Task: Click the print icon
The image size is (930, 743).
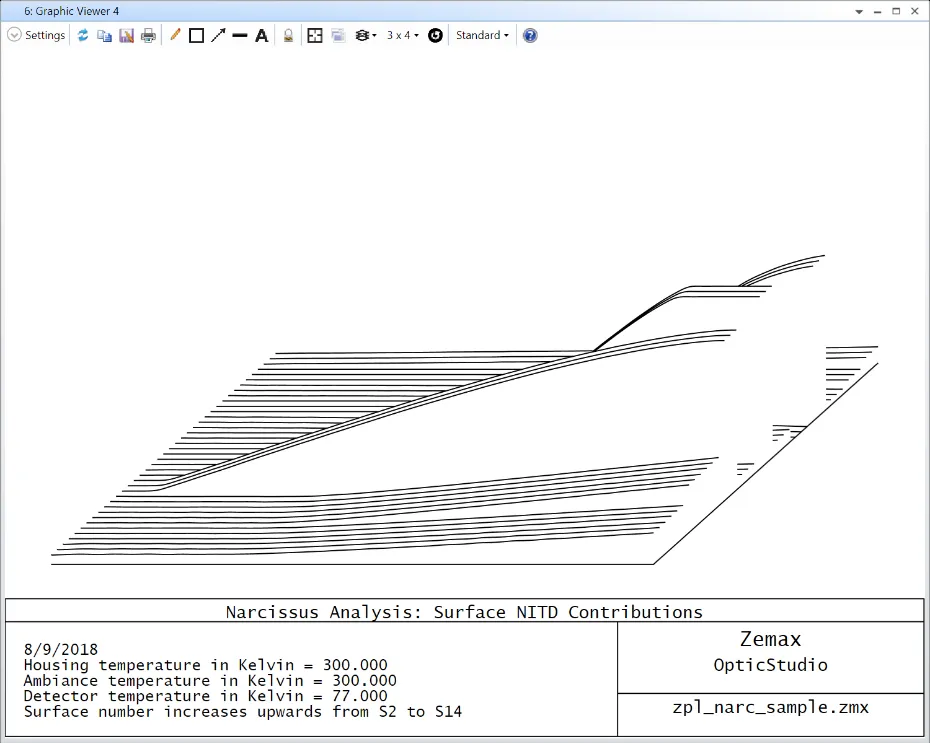Action: (x=148, y=35)
